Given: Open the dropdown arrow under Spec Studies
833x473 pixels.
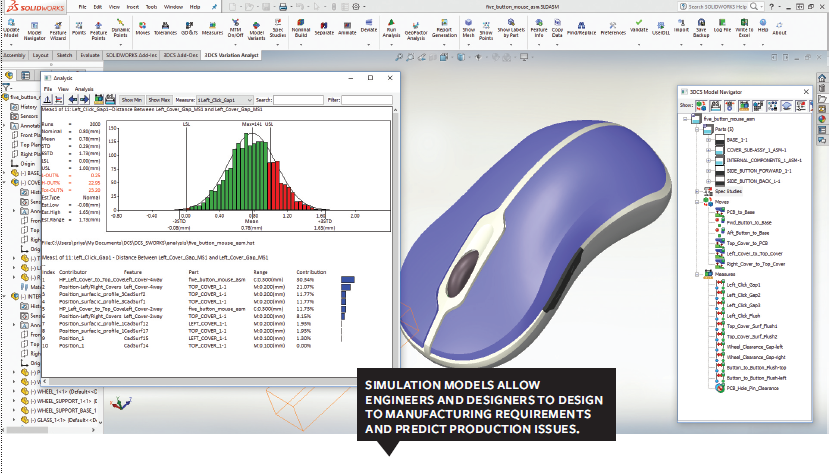Looking at the screenshot, I should (x=278, y=45).
